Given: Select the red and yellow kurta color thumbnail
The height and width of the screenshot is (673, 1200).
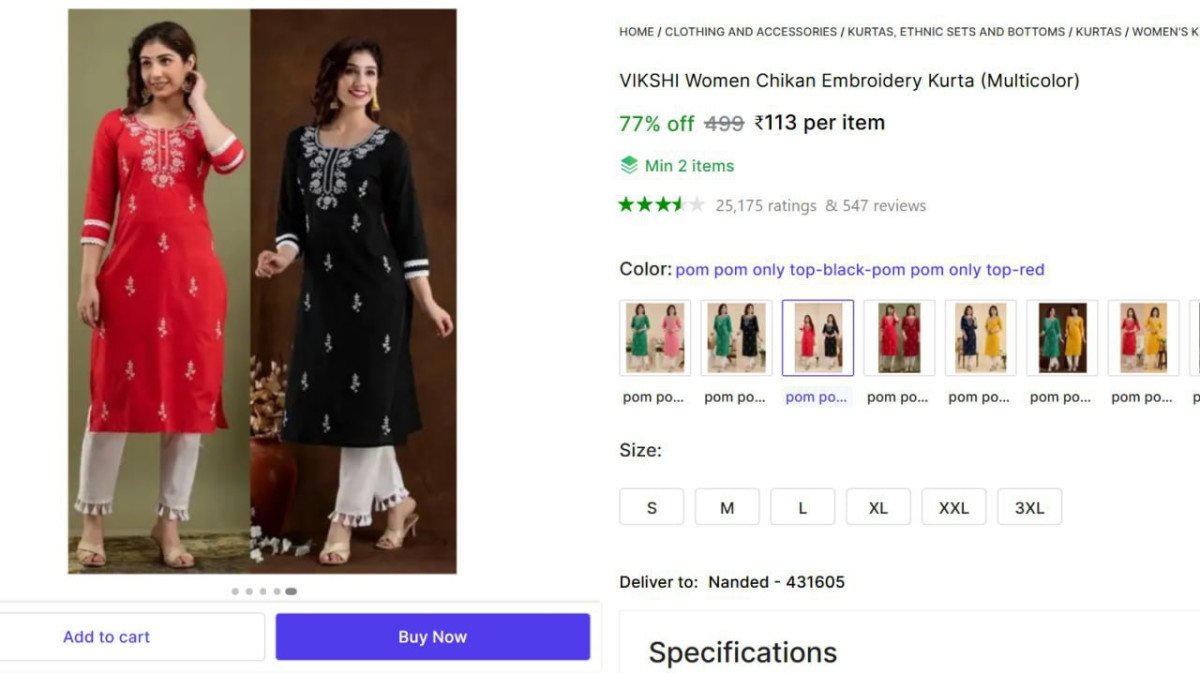Looking at the screenshot, I should coord(1143,337).
